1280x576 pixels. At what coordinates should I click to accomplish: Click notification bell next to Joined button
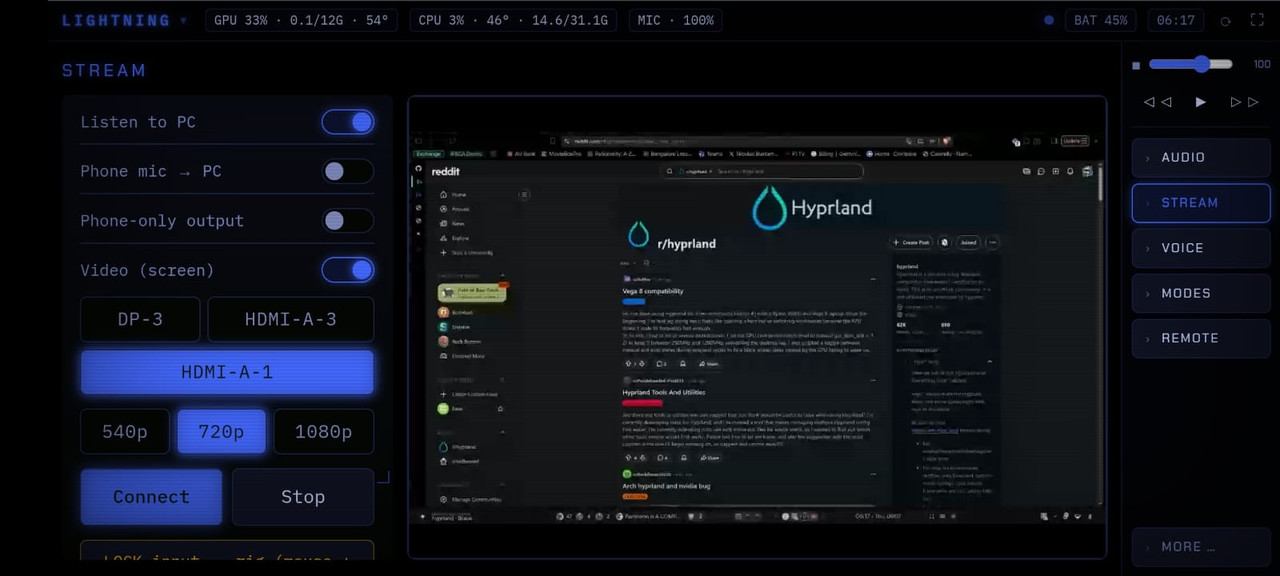(x=944, y=242)
